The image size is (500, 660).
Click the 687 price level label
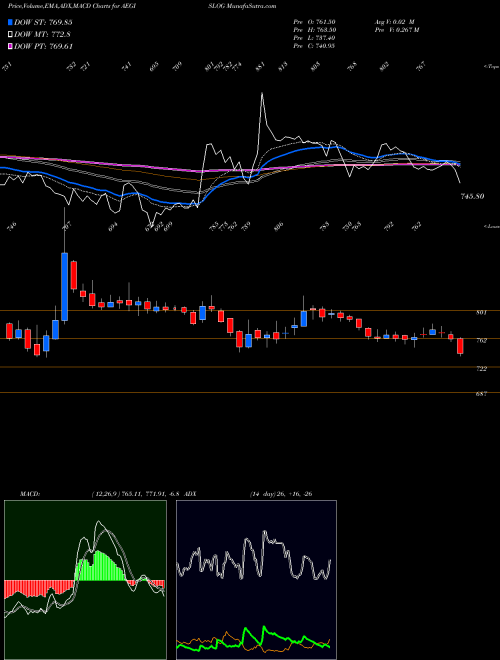(481, 394)
